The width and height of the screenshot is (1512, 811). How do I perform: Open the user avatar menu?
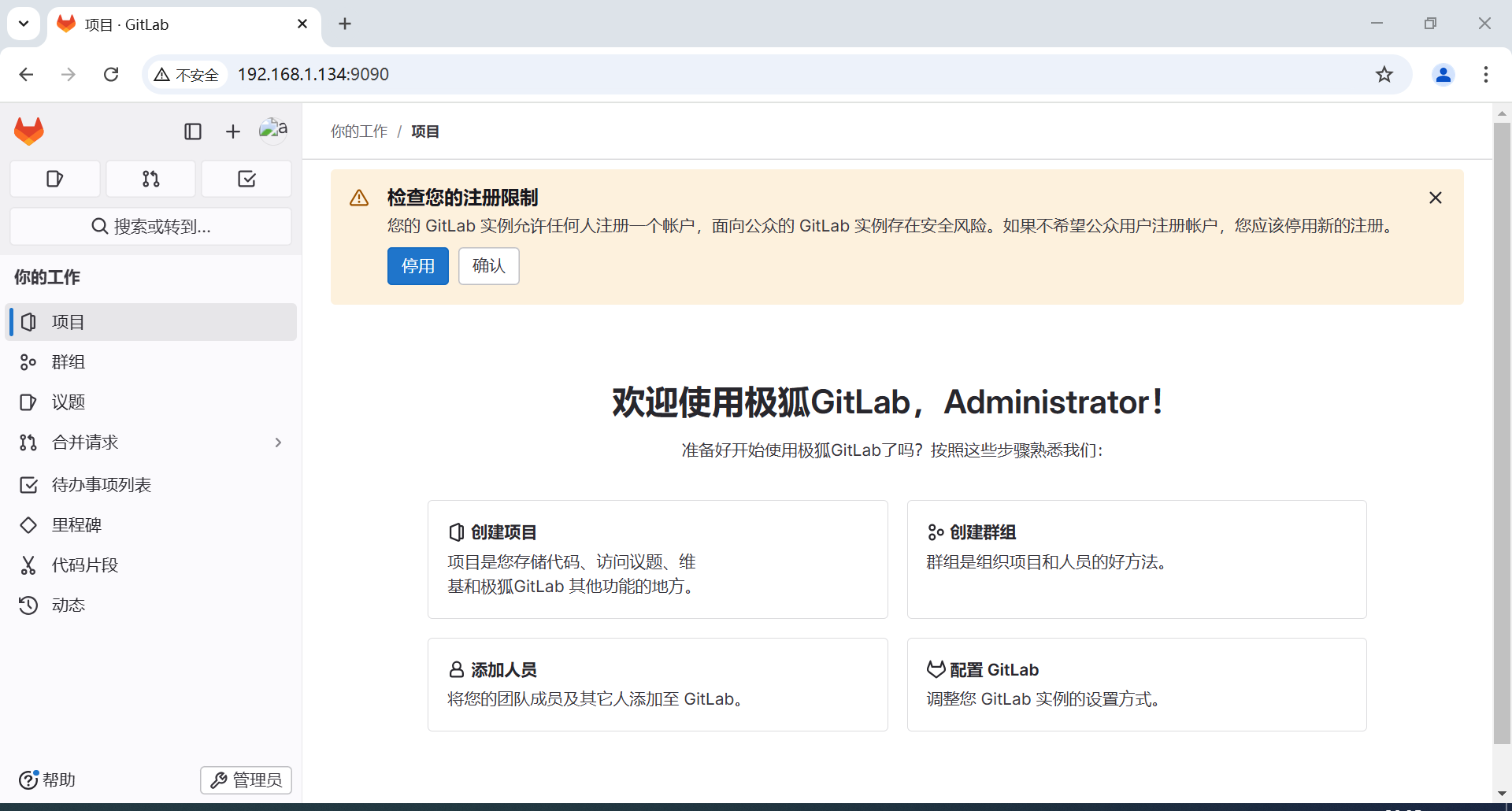tap(273, 130)
